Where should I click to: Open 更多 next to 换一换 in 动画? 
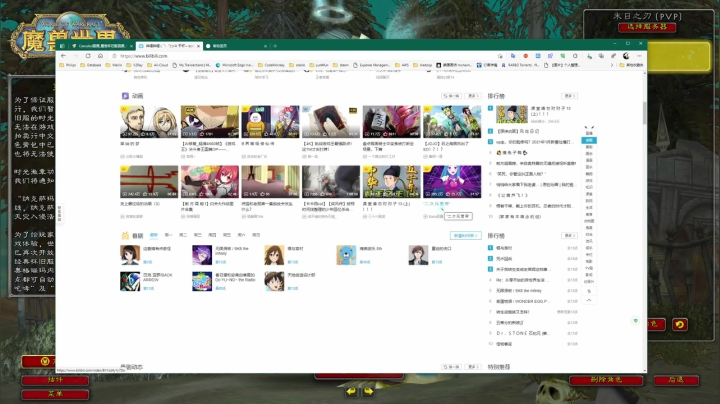(x=473, y=96)
